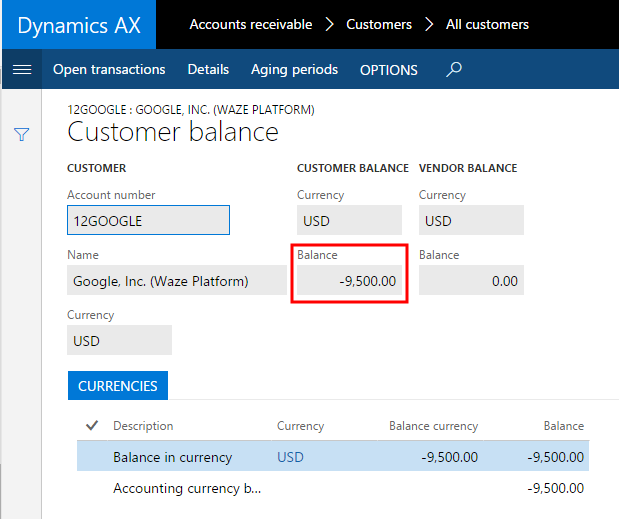Viewport: 619px width, 519px height.
Task: Open the hamburger navigation menu
Action: [22, 69]
